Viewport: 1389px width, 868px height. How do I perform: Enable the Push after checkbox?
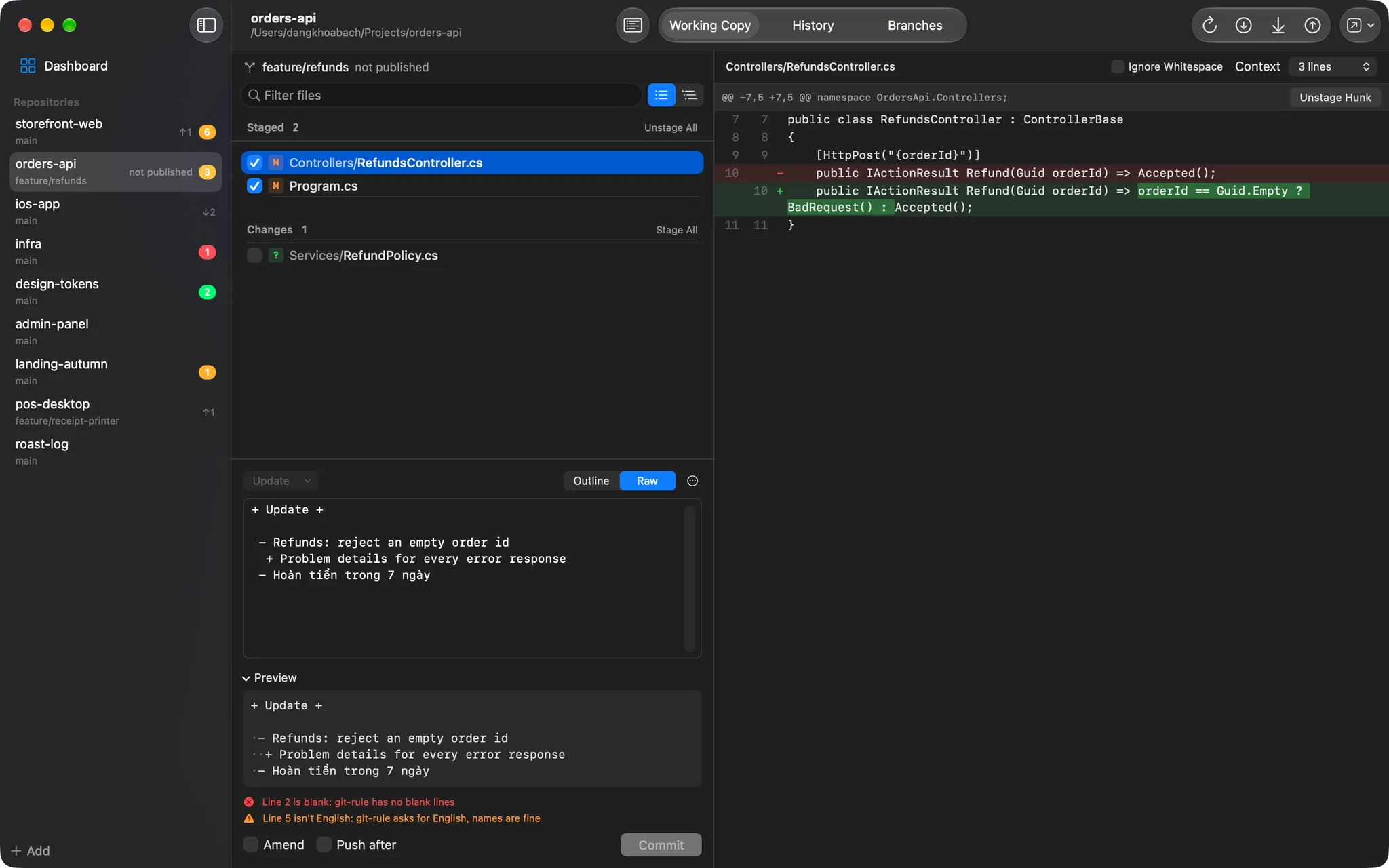coord(324,844)
